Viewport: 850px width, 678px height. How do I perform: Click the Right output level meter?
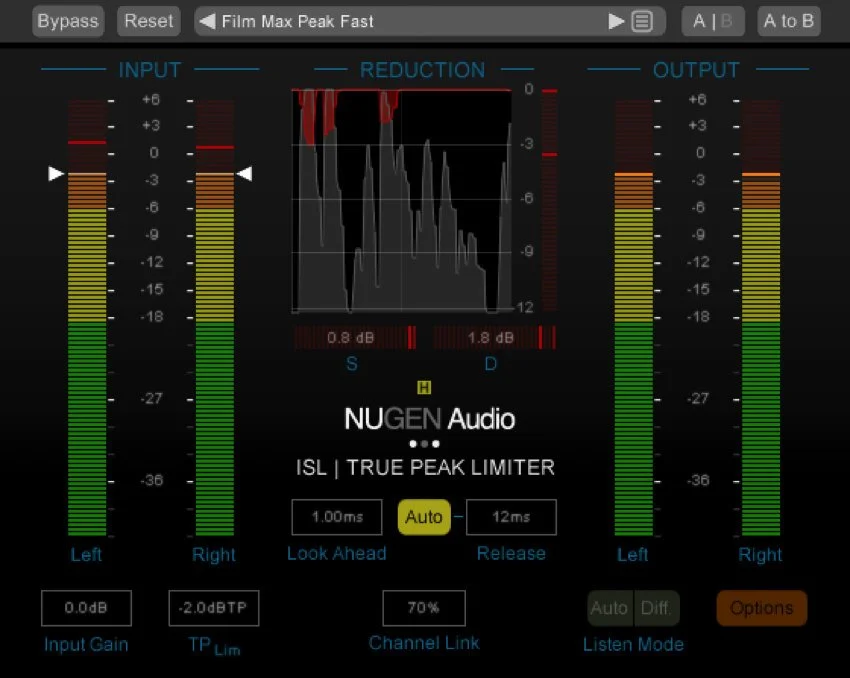pyautogui.click(x=761, y=318)
